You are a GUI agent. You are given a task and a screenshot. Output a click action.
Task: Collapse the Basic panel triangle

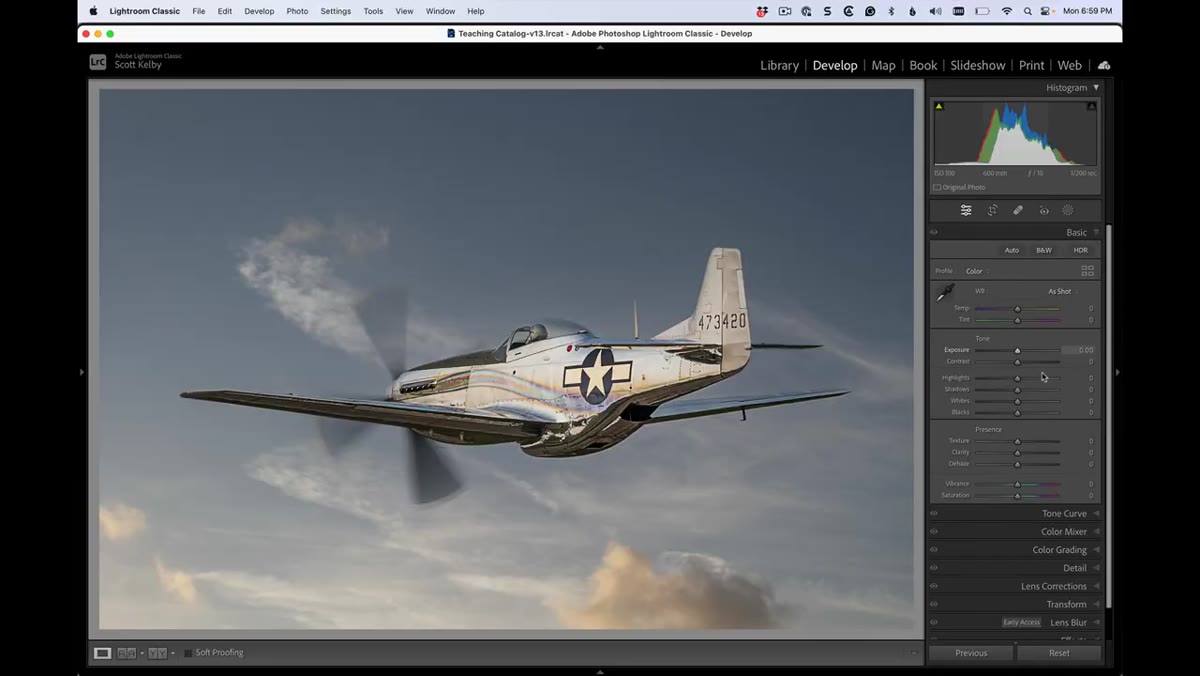(x=1096, y=232)
